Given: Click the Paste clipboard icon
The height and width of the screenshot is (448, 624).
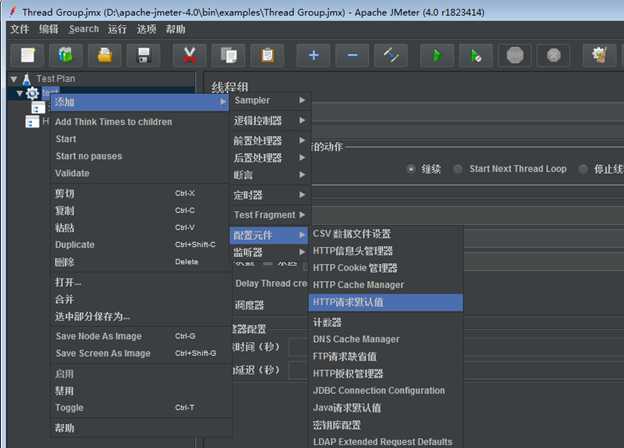Looking at the screenshot, I should pyautogui.click(x=267, y=55).
